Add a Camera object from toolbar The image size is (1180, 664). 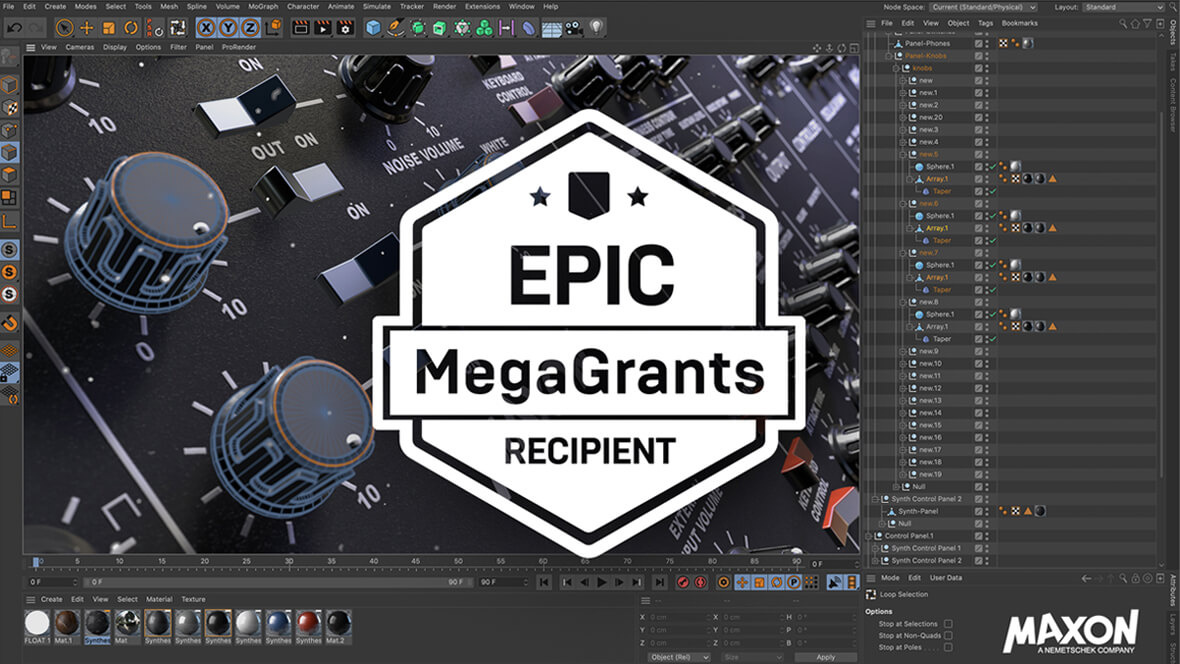coord(573,28)
